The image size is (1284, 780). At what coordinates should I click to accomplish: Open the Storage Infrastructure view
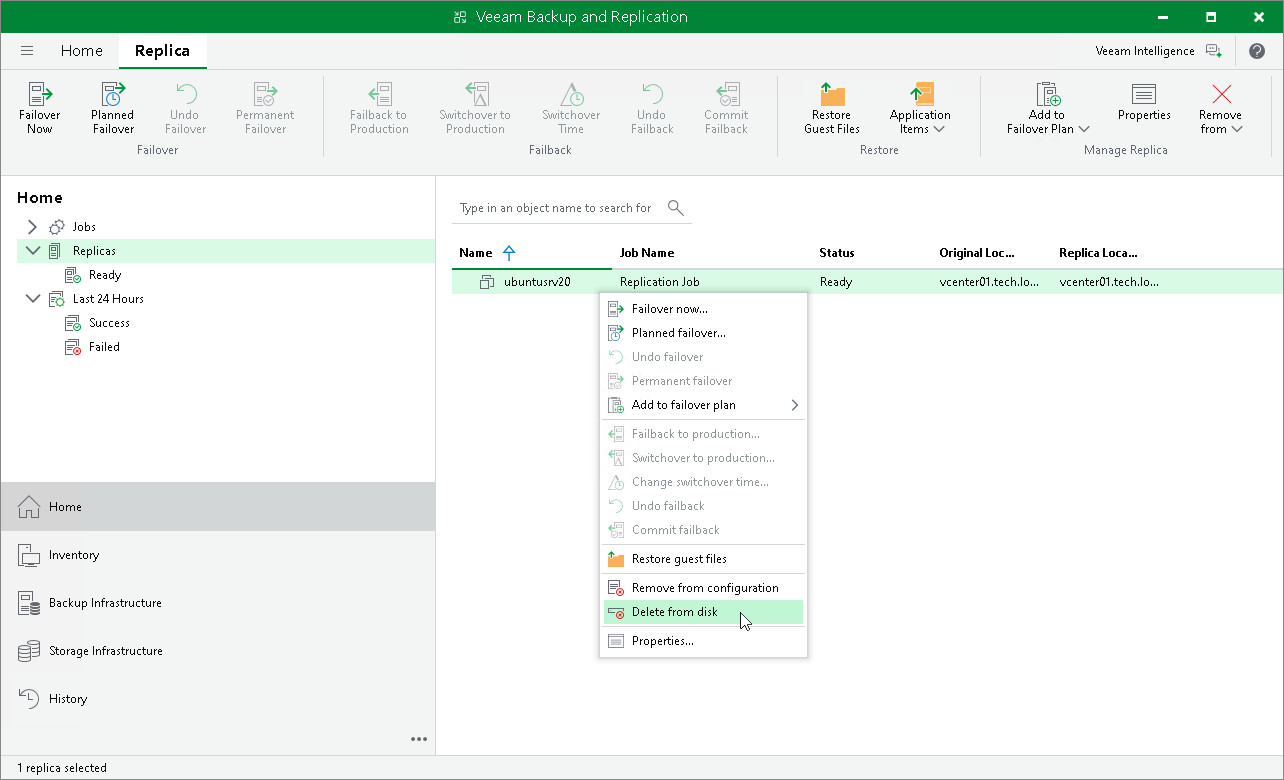(218, 651)
